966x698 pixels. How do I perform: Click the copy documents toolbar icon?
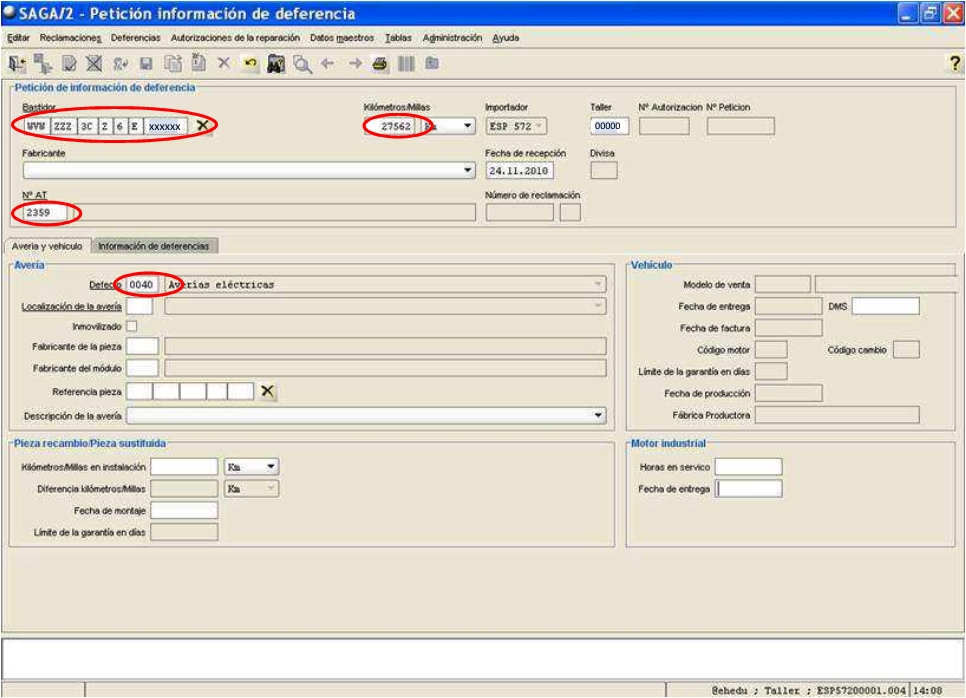point(172,63)
